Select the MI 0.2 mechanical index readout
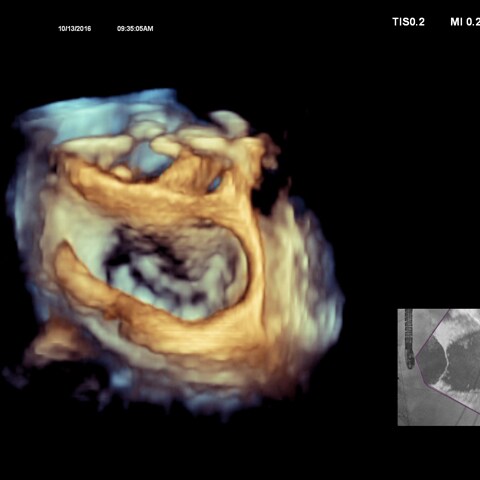The width and height of the screenshot is (480, 480). coord(465,22)
